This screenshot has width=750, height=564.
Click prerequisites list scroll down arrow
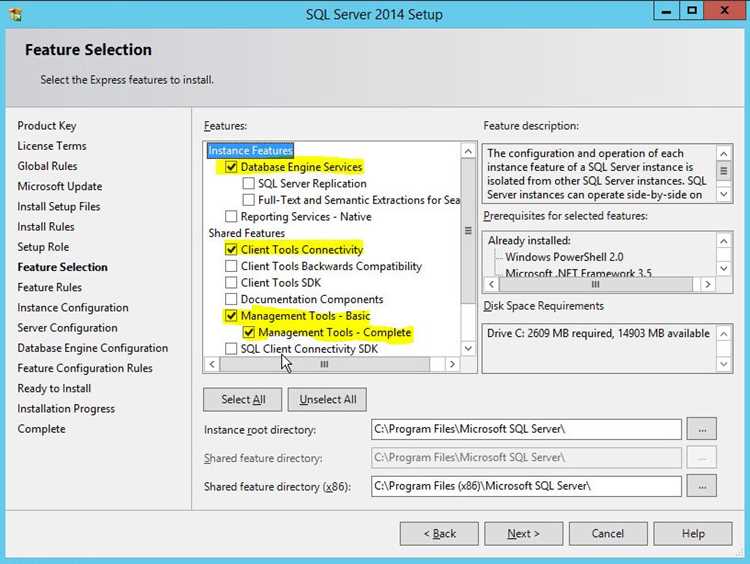(x=724, y=268)
